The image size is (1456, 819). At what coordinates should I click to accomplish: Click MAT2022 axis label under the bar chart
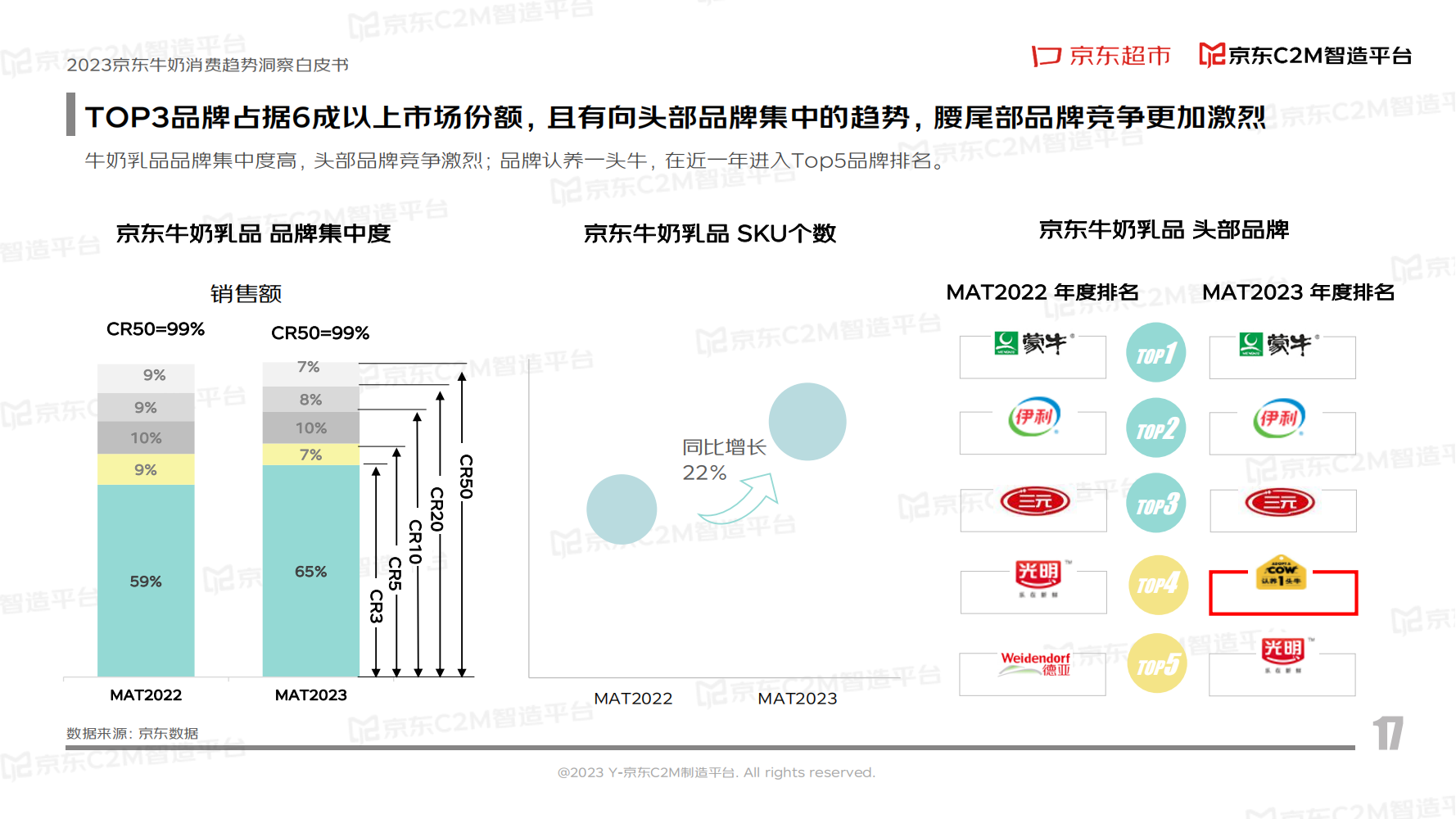(x=146, y=695)
